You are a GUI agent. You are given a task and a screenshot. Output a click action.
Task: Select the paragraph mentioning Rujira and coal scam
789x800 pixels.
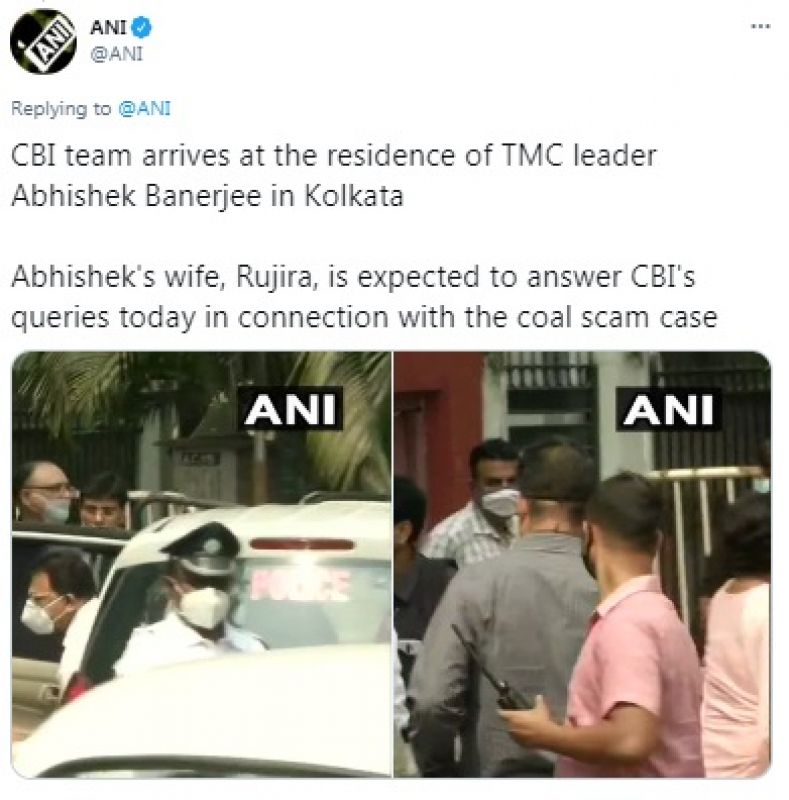click(x=364, y=297)
